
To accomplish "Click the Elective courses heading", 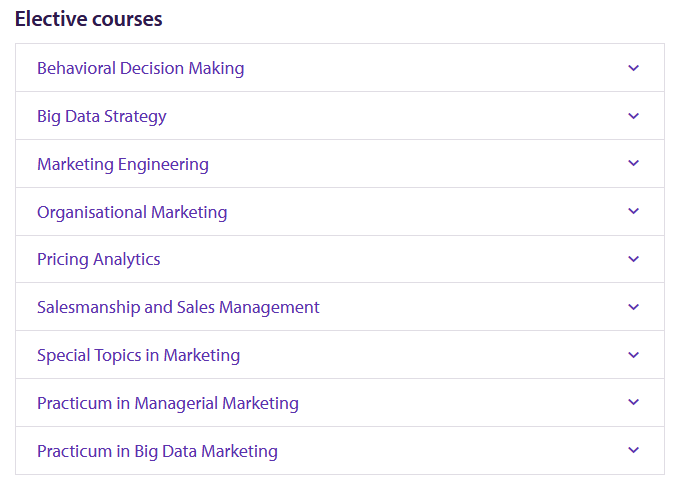I will (x=89, y=19).
